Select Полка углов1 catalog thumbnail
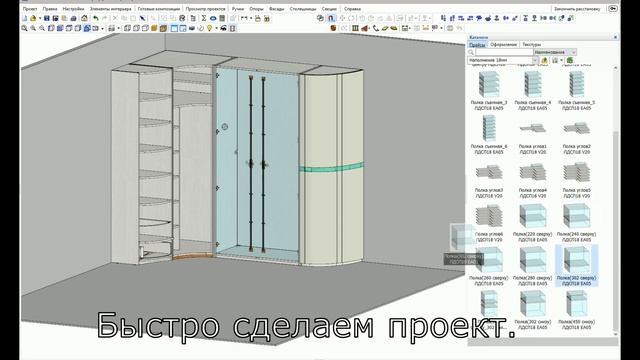This screenshot has width=640, height=360. tap(533, 129)
